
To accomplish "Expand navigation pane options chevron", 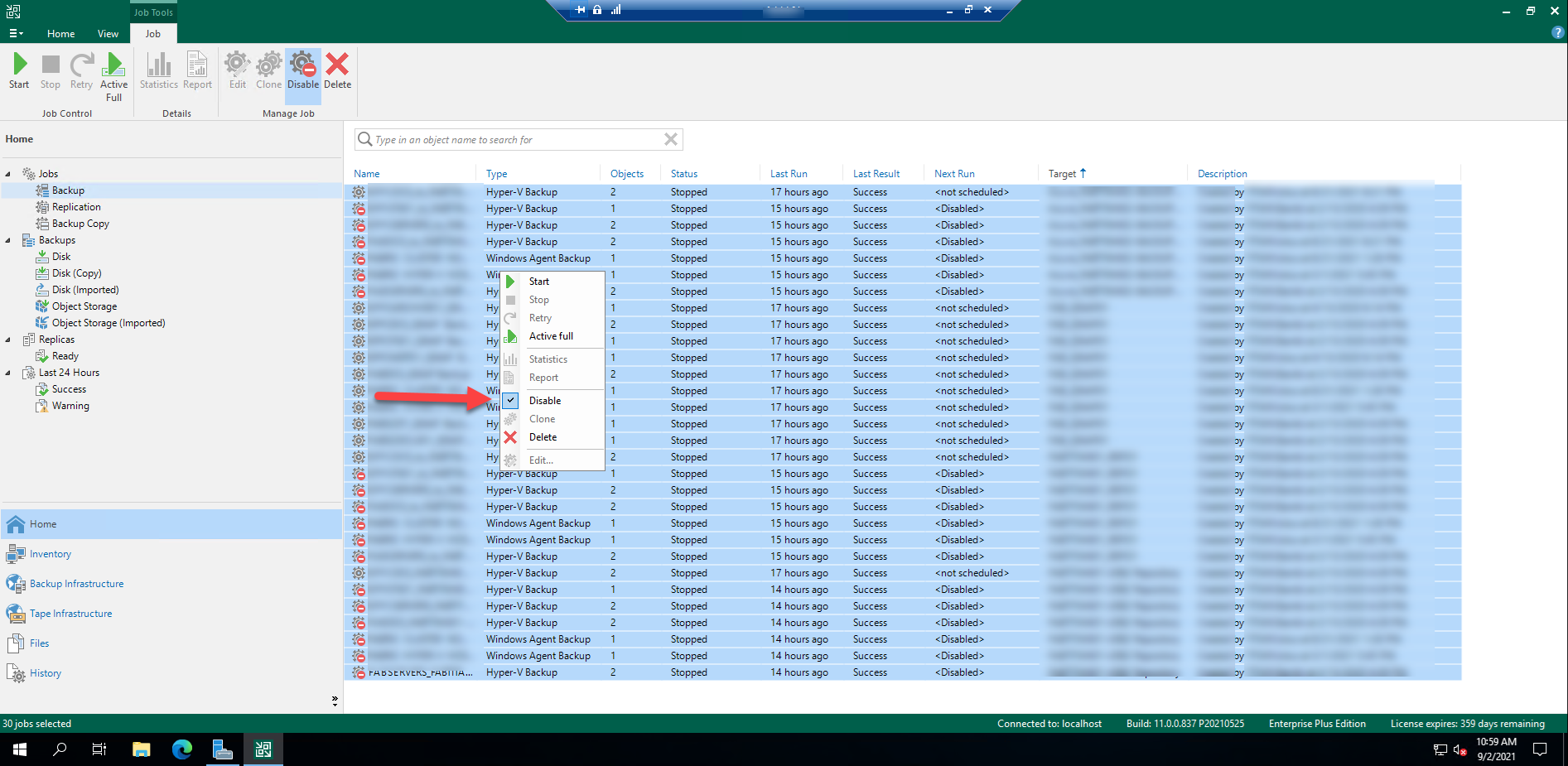I will pyautogui.click(x=335, y=701).
